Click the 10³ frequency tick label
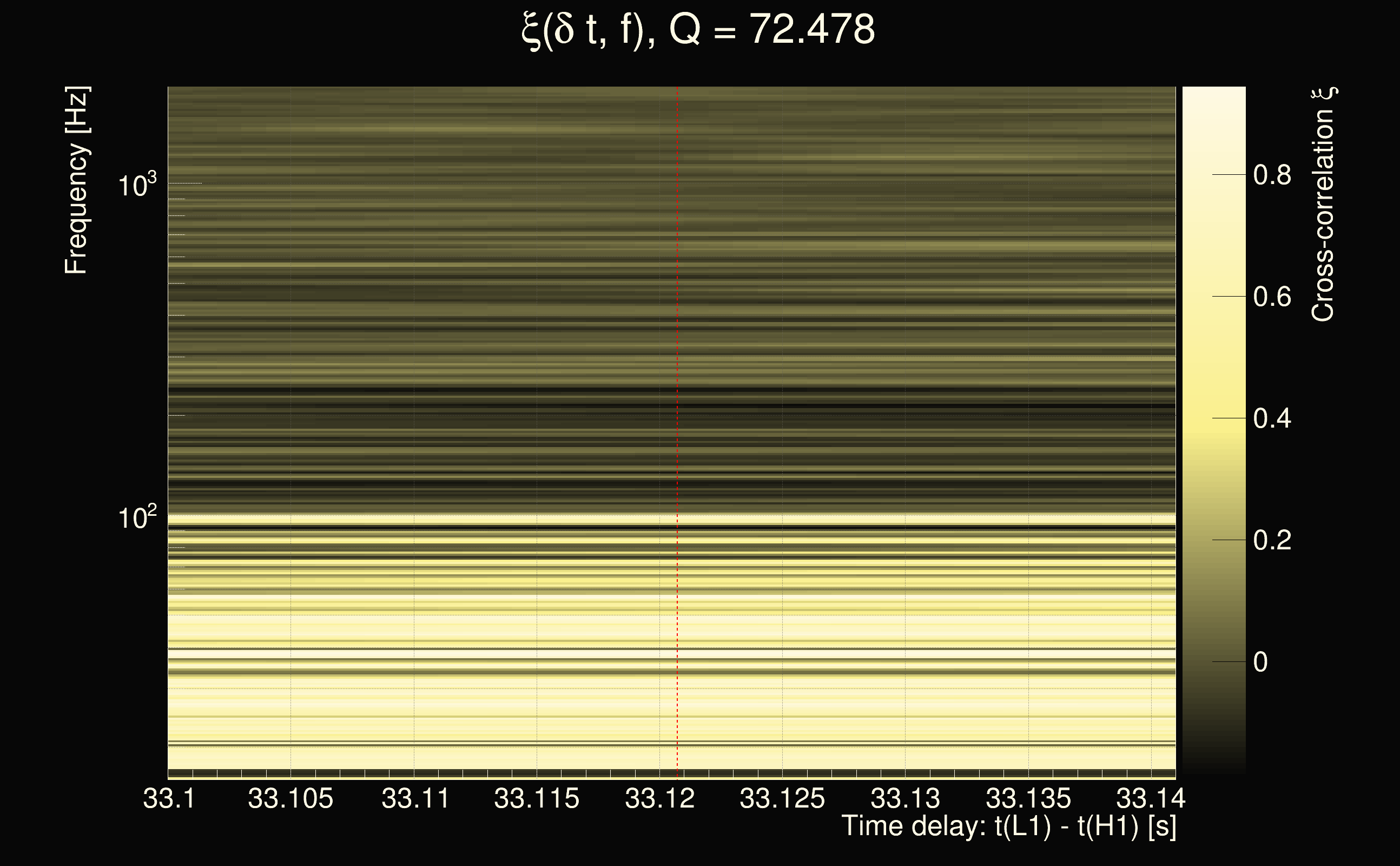Viewport: 1400px width, 866px height. pyautogui.click(x=137, y=185)
